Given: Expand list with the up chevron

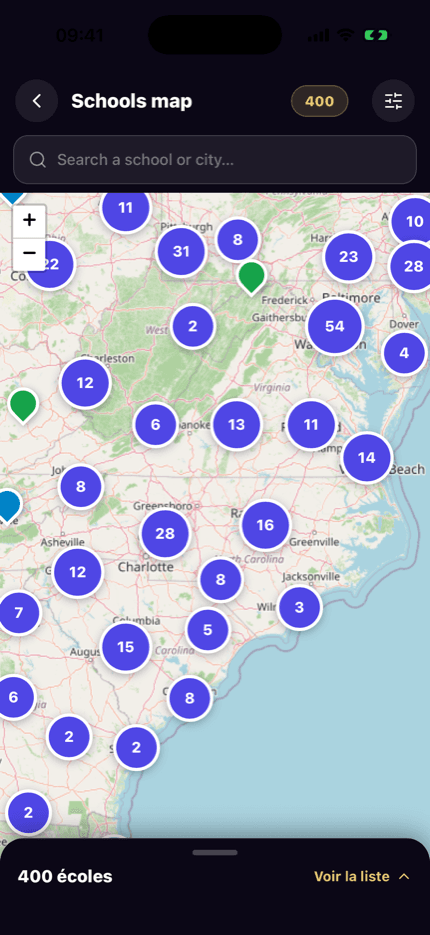Looking at the screenshot, I should [x=404, y=876].
